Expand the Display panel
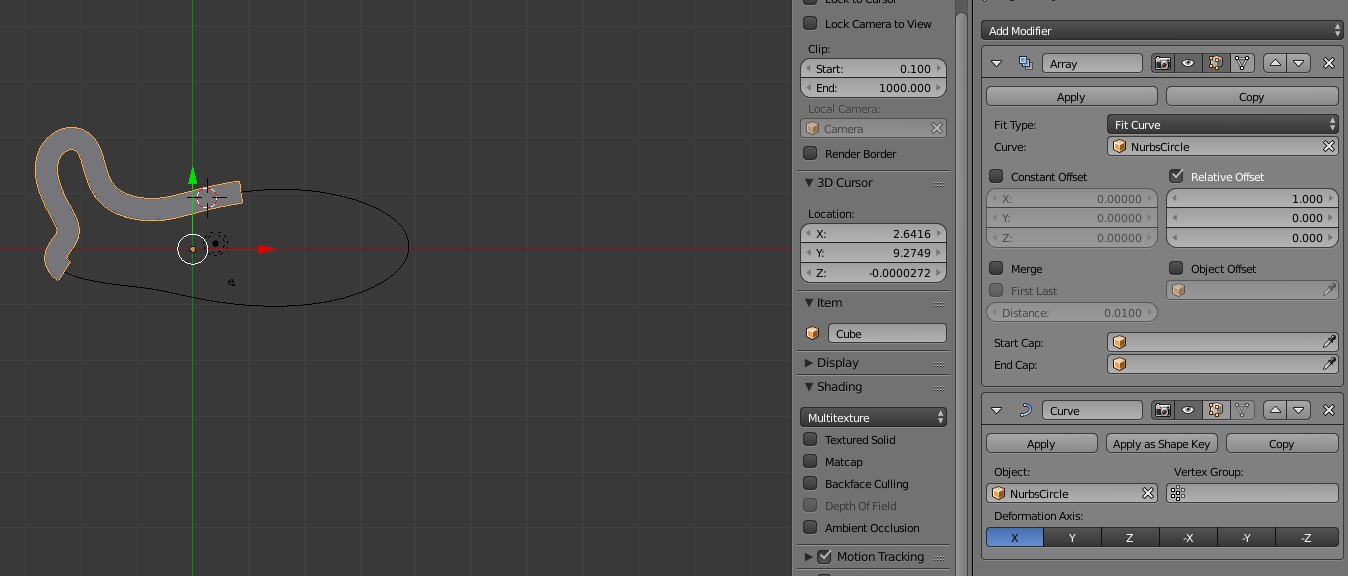The width and height of the screenshot is (1348, 576). (x=809, y=363)
